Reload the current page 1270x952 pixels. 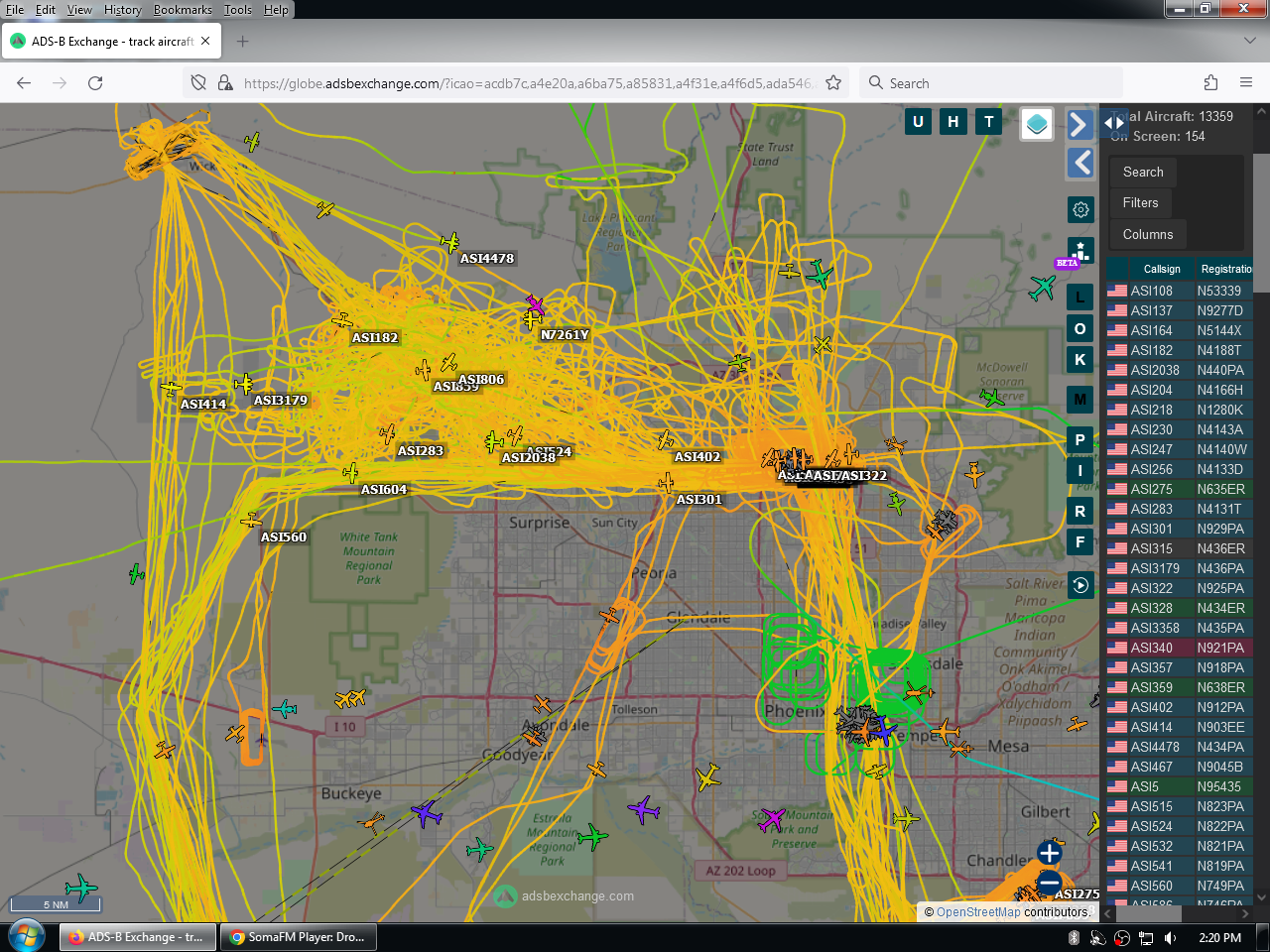pyautogui.click(x=95, y=83)
